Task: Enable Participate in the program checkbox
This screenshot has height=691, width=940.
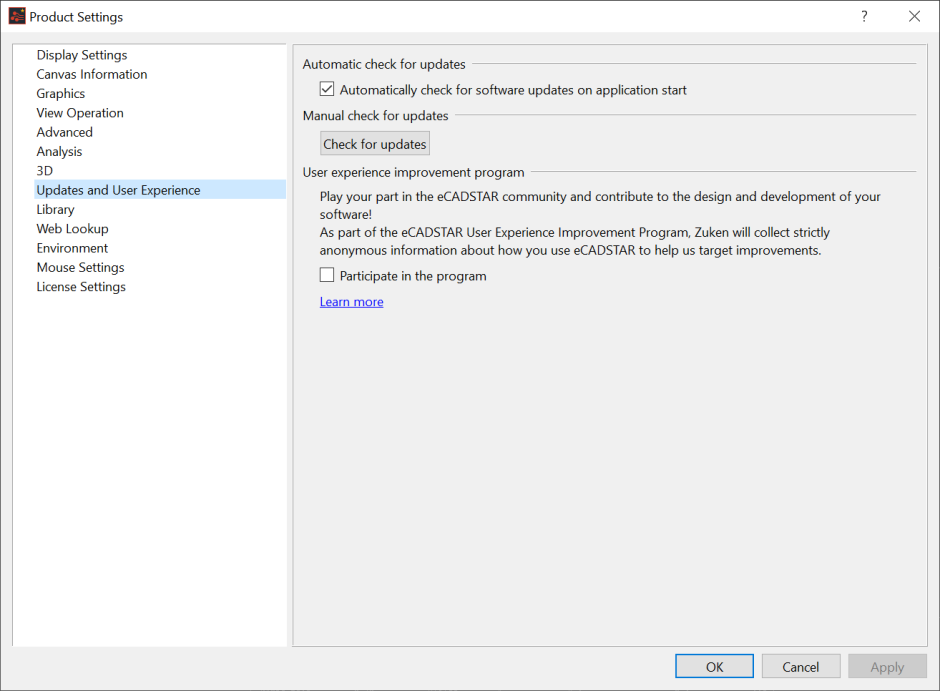Action: click(327, 275)
